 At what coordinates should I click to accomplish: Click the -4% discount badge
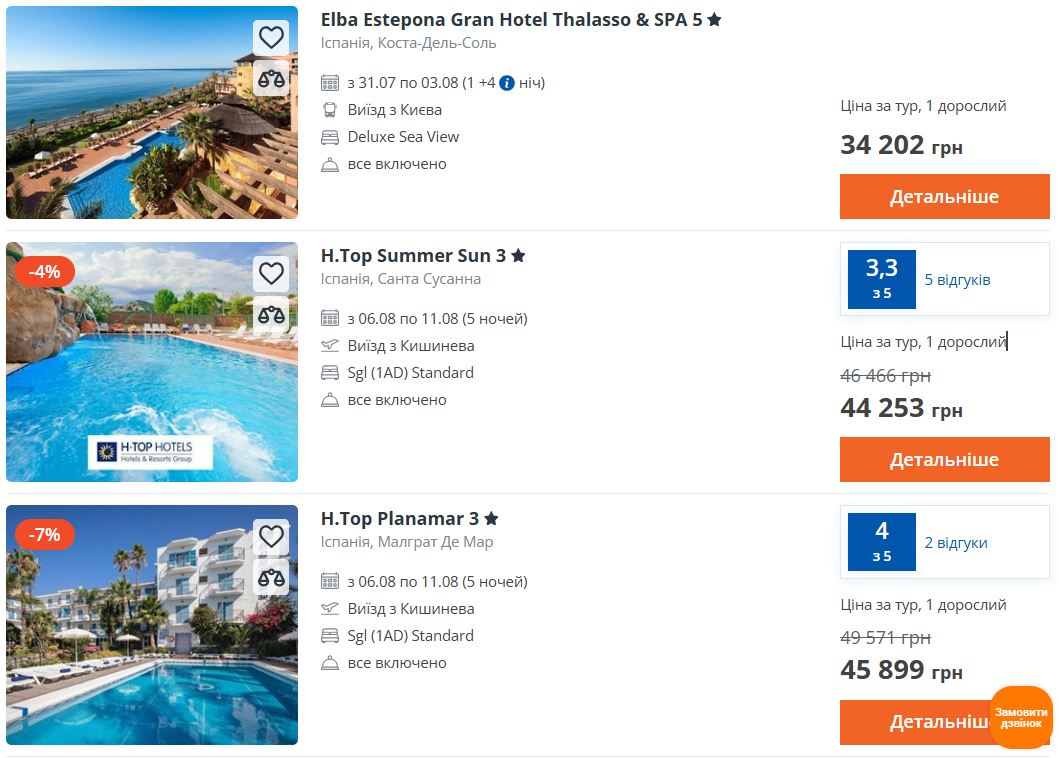45,272
